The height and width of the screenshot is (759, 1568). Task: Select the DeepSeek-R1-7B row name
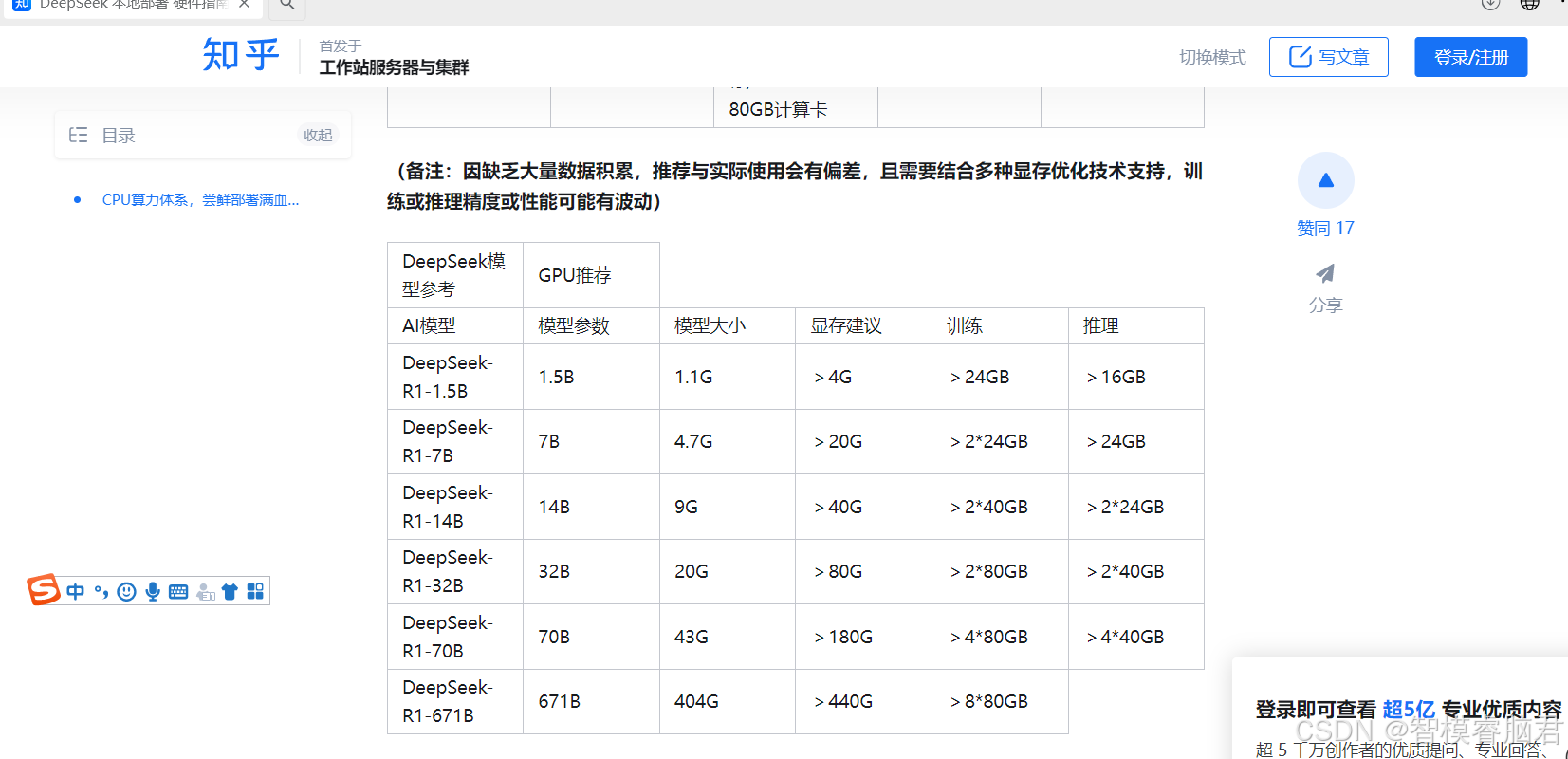(x=448, y=441)
